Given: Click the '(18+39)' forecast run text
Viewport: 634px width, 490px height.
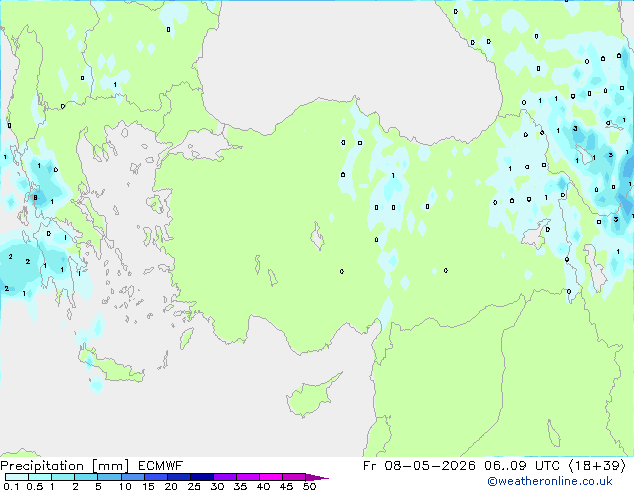Looking at the screenshot, I should tap(598, 466).
